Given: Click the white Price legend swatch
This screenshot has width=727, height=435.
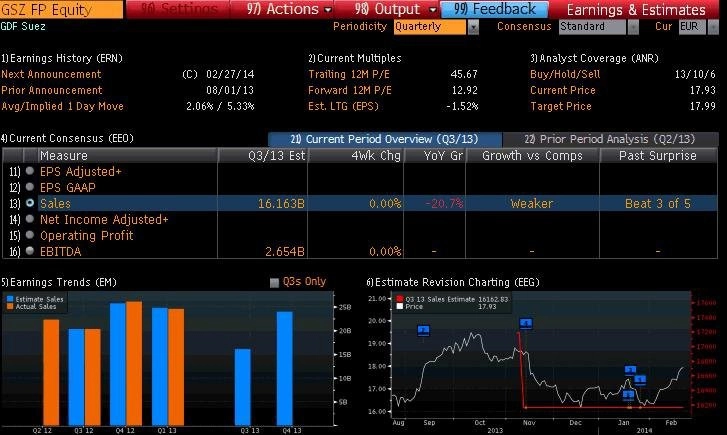Looking at the screenshot, I should (400, 307).
